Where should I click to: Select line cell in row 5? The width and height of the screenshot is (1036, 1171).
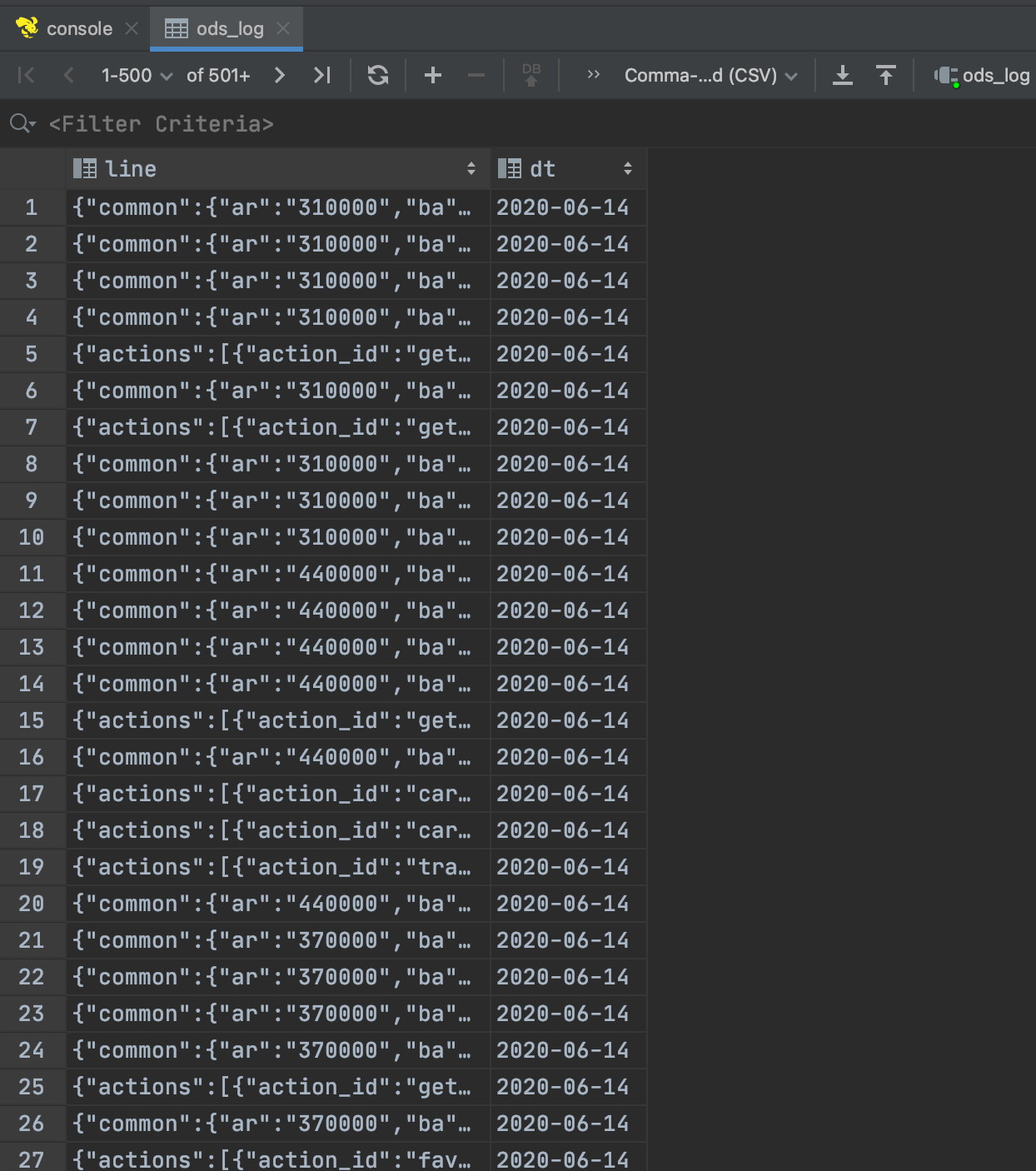pos(278,354)
